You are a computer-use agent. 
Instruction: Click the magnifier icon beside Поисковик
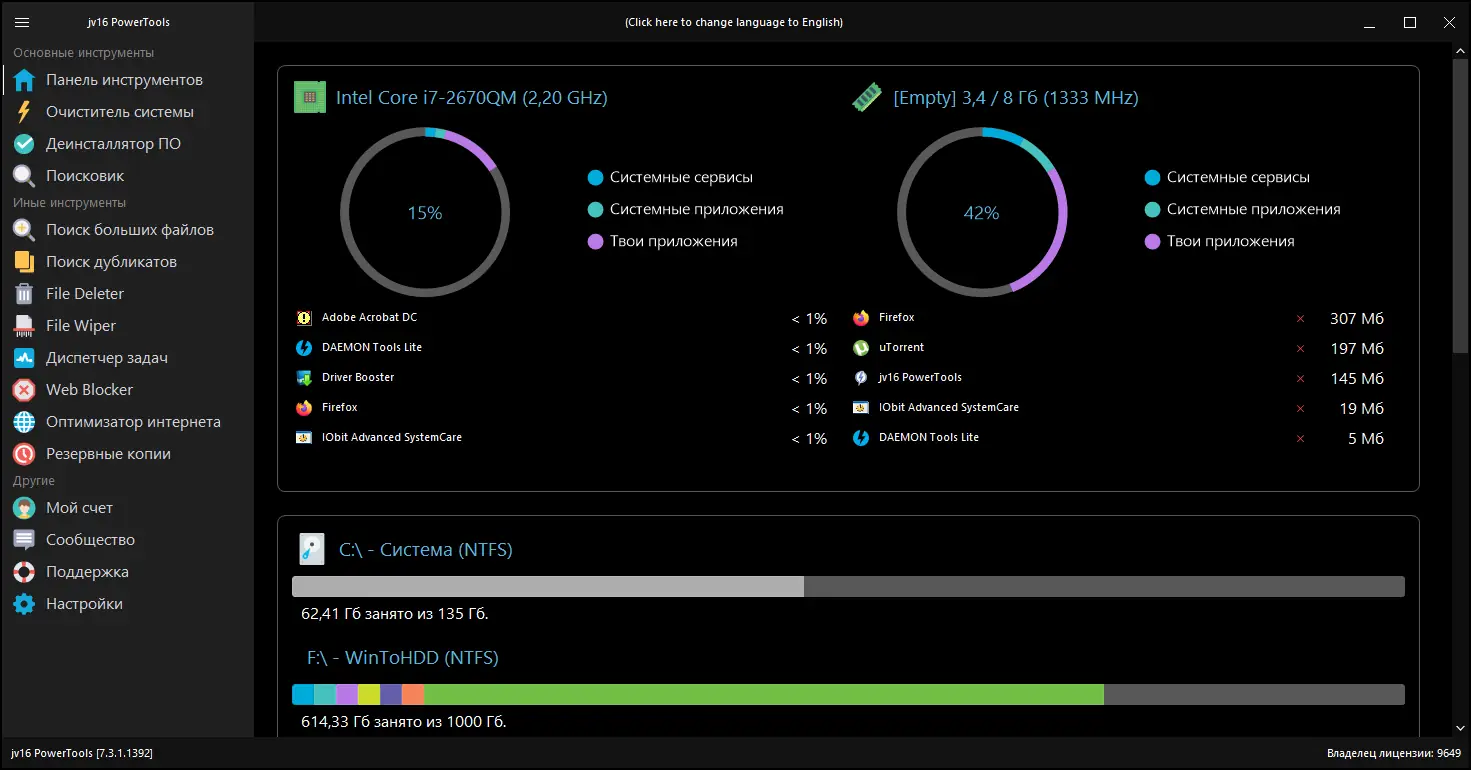[x=24, y=176]
